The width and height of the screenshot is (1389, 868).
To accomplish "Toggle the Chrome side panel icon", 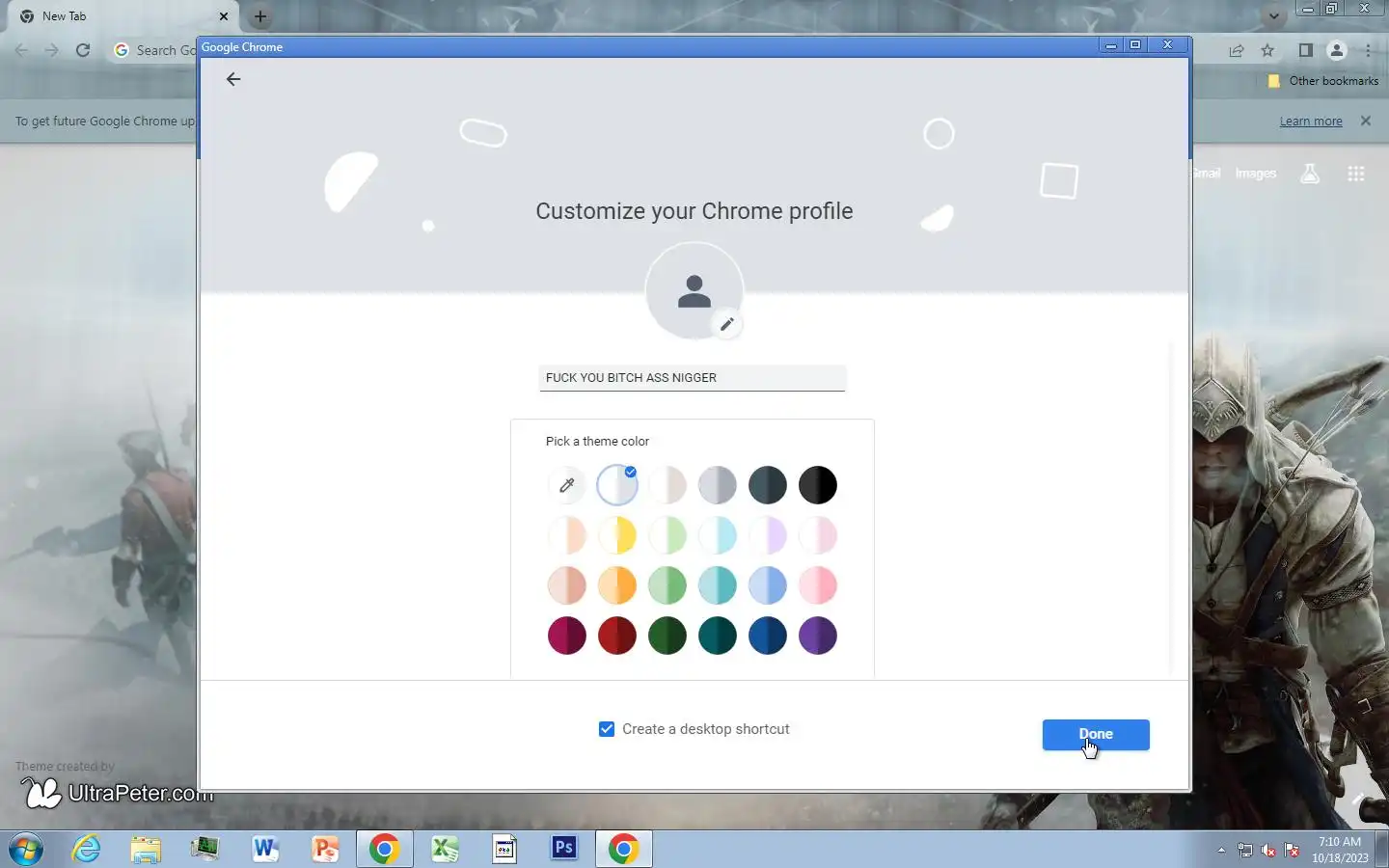I will (x=1305, y=50).
